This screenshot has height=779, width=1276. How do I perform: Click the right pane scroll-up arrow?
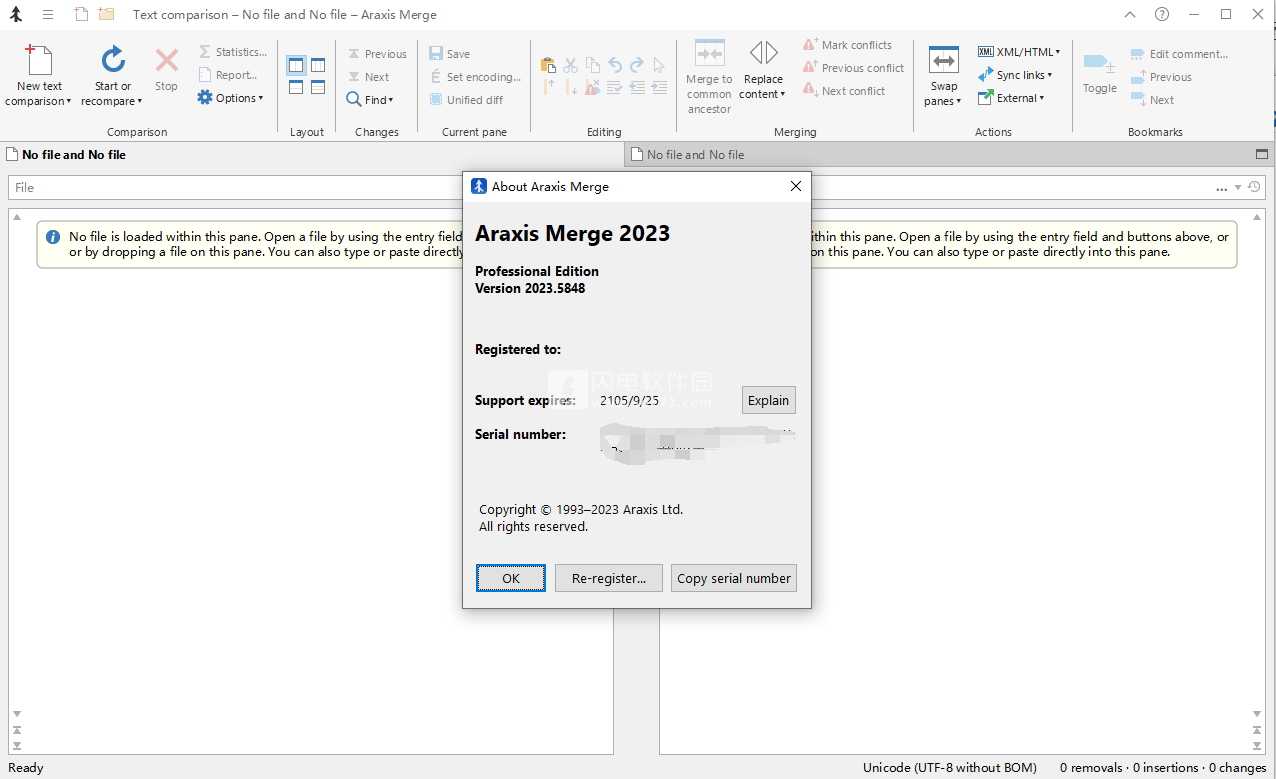(1258, 216)
